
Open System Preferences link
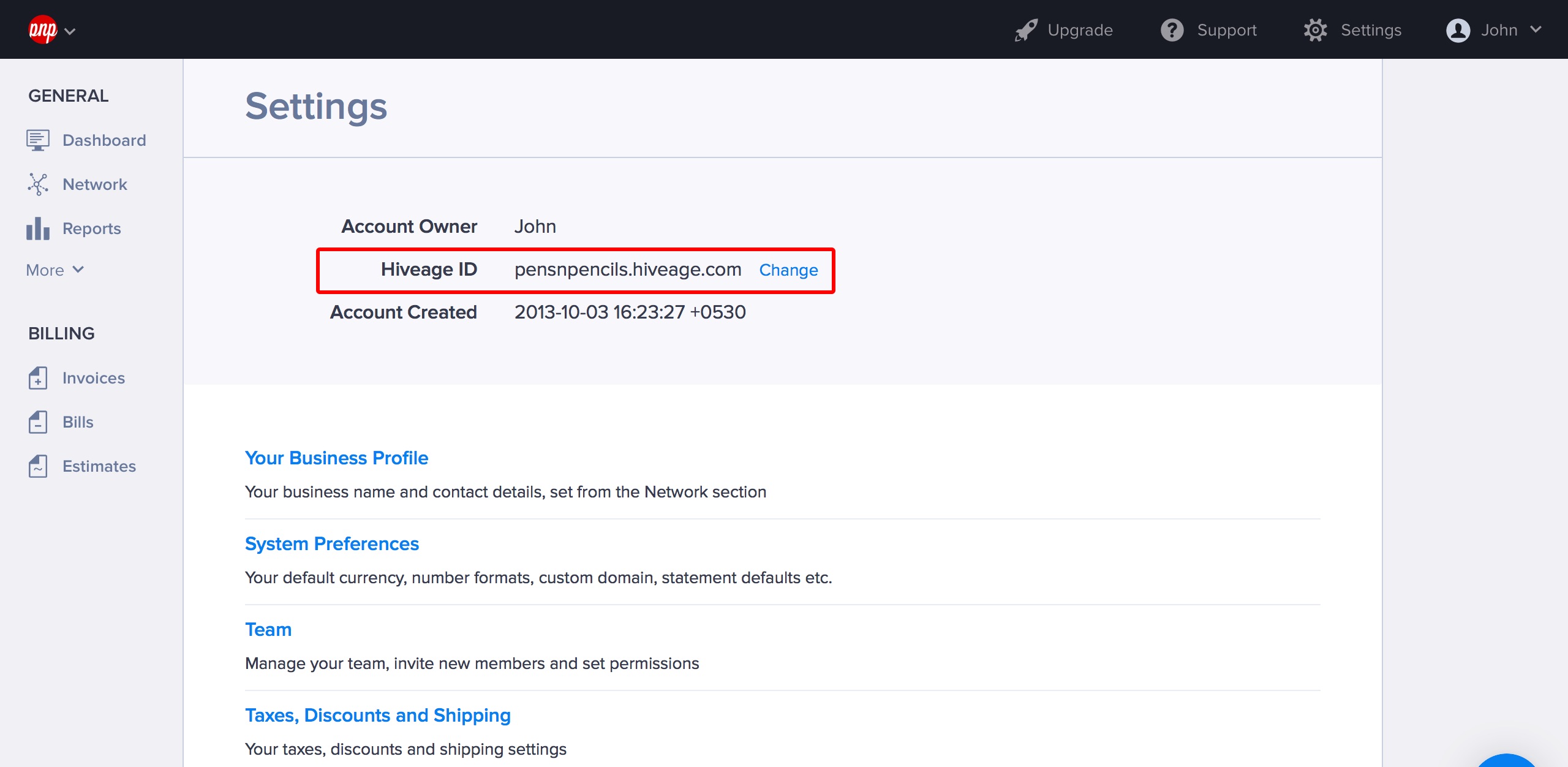click(331, 543)
